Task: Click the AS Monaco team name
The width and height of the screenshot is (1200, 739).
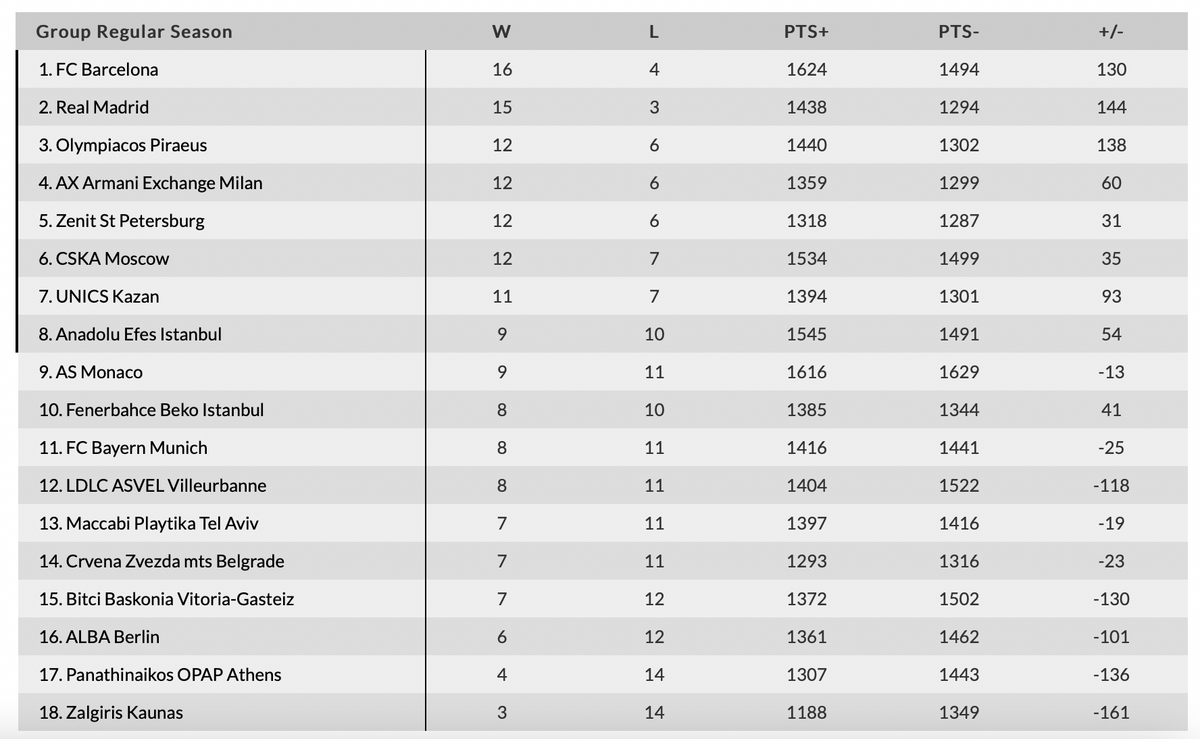Action: (x=91, y=372)
